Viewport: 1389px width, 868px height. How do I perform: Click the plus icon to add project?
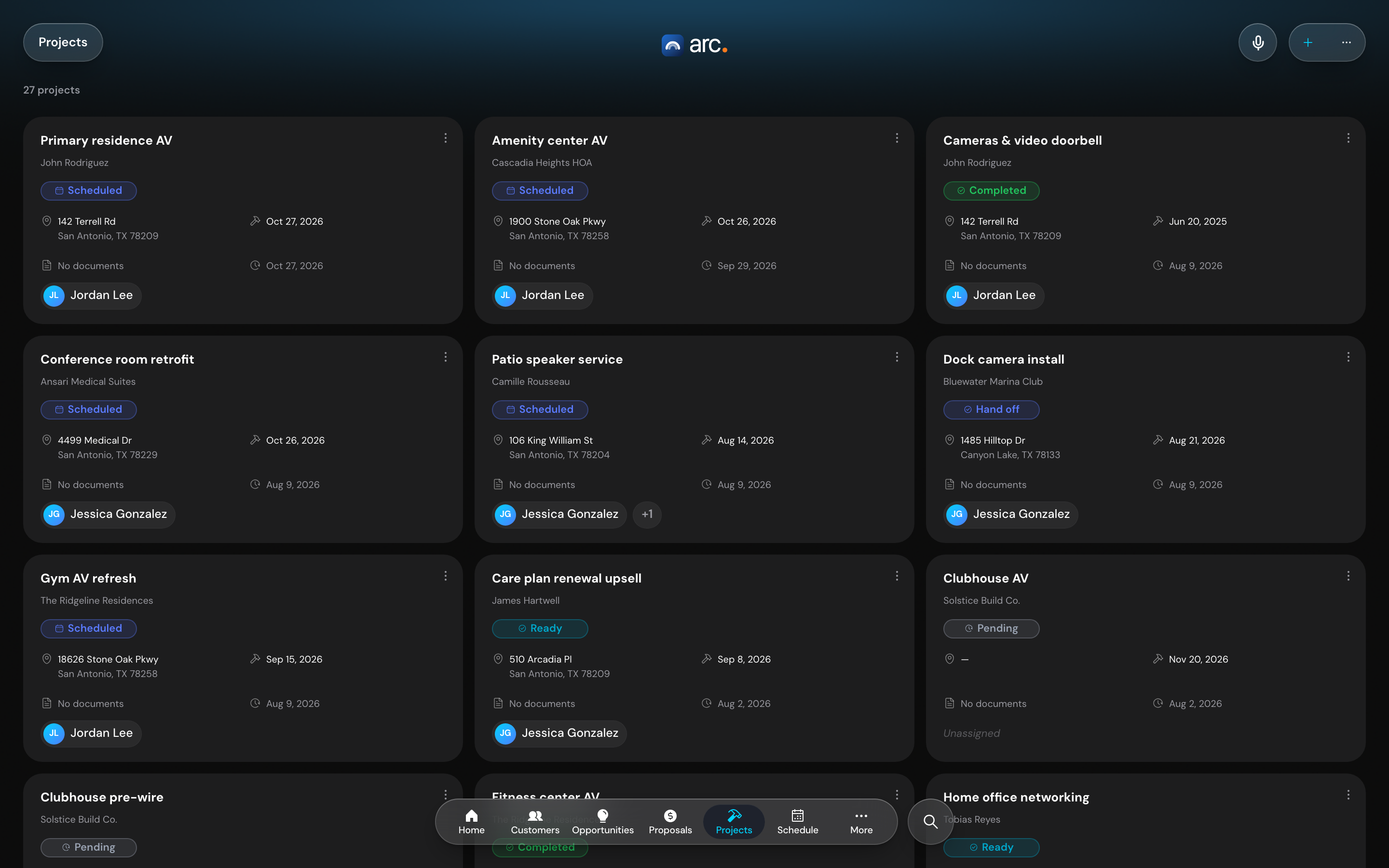[1307, 42]
